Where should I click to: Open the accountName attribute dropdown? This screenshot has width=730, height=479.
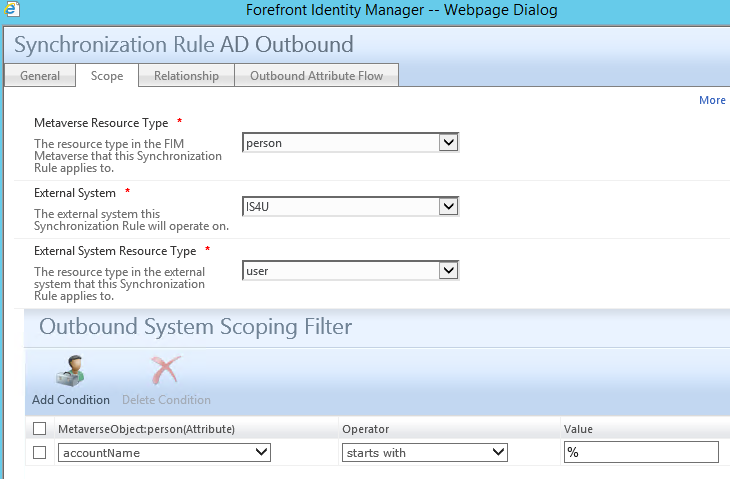pyautogui.click(x=164, y=452)
